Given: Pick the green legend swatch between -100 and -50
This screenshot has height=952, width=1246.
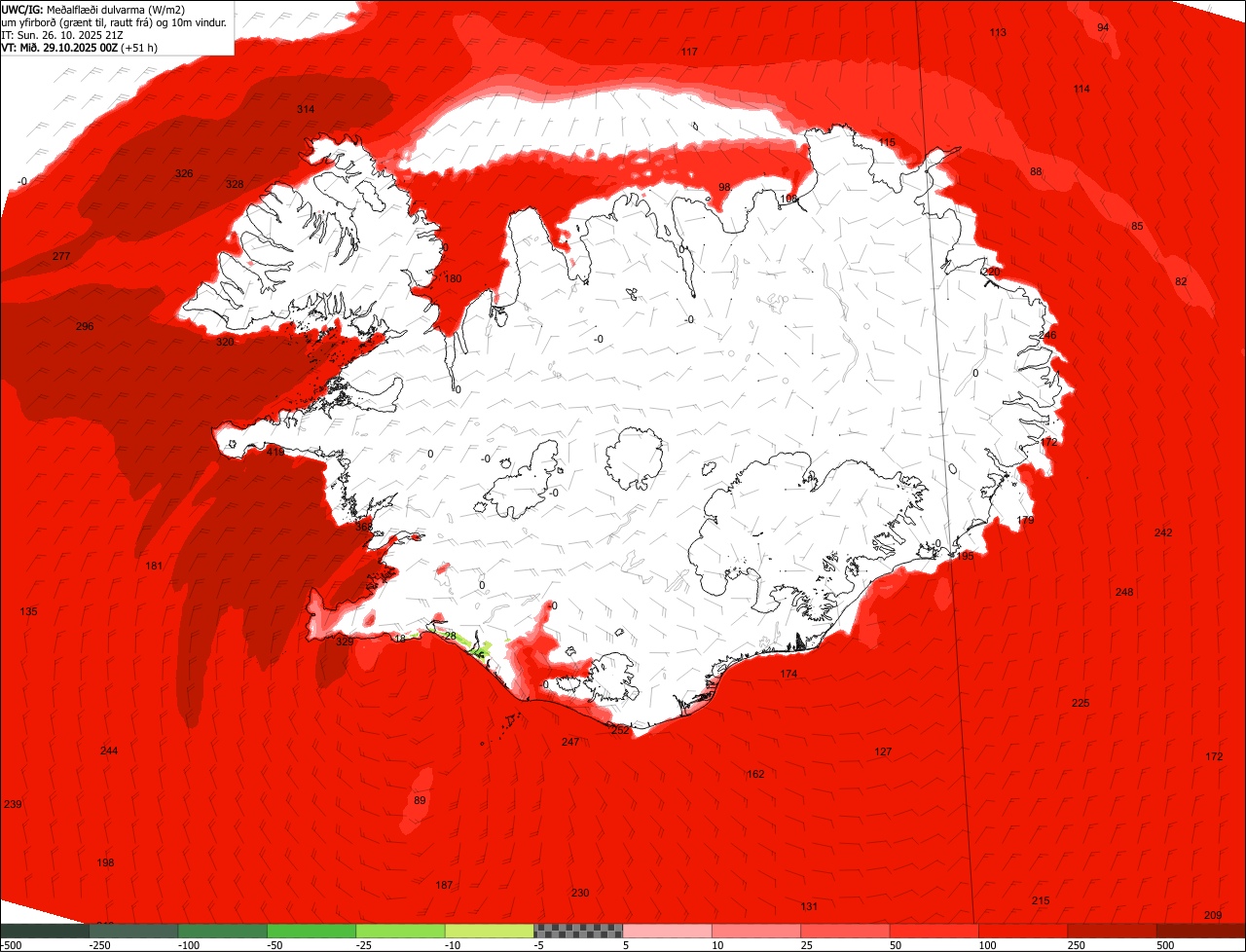Looking at the screenshot, I should (x=222, y=931).
